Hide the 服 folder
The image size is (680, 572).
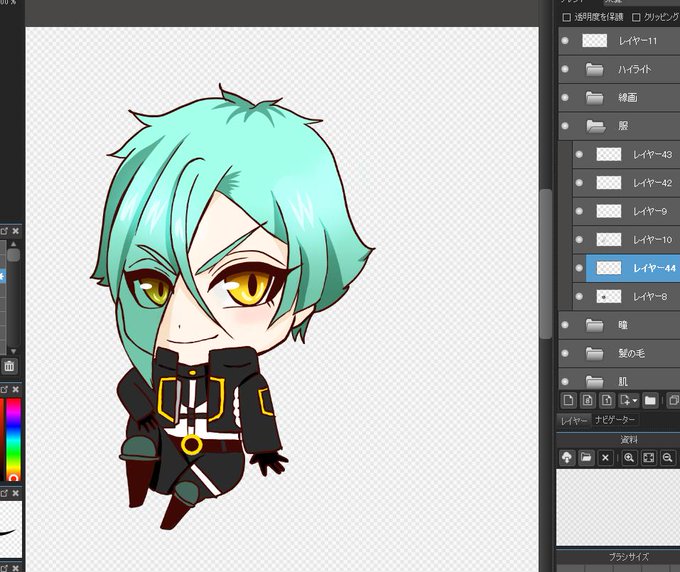(565, 126)
